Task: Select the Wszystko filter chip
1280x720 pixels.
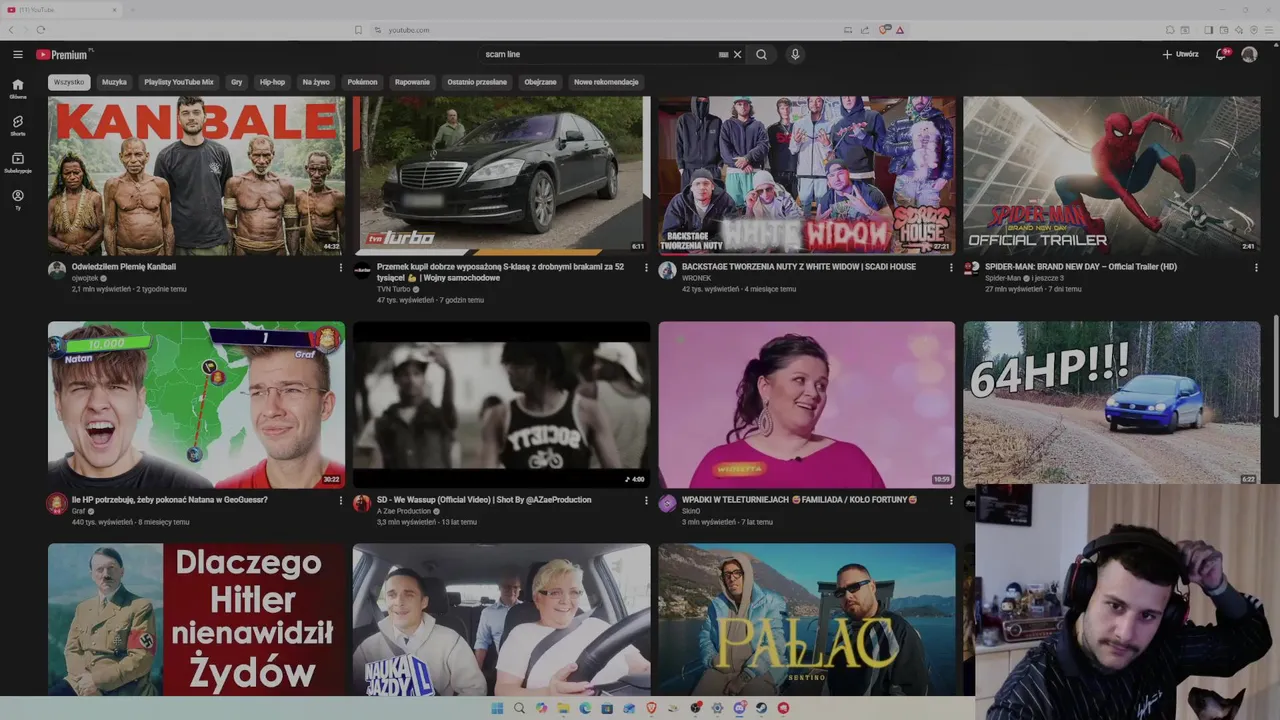Action: (x=69, y=82)
